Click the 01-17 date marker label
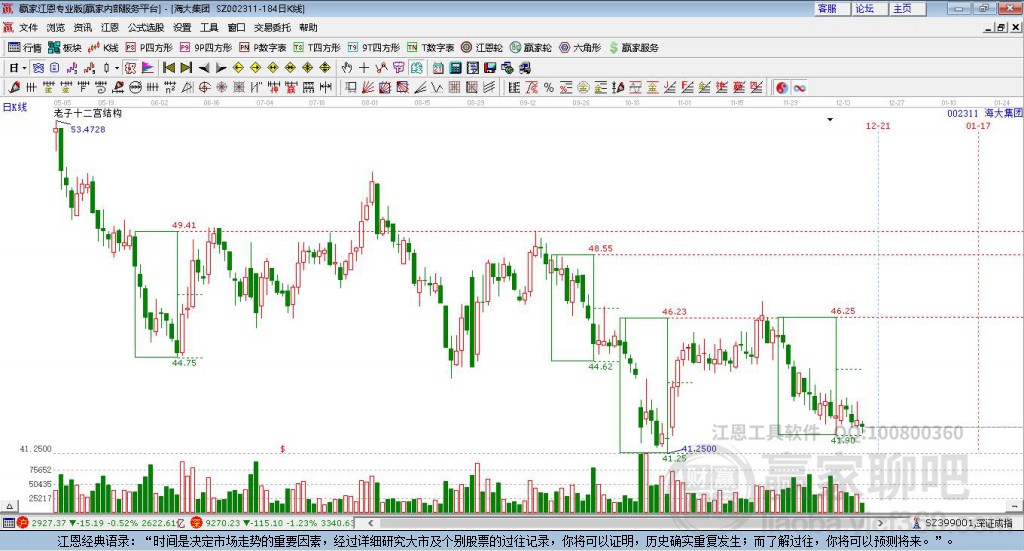The height and width of the screenshot is (551, 1024). (978, 125)
